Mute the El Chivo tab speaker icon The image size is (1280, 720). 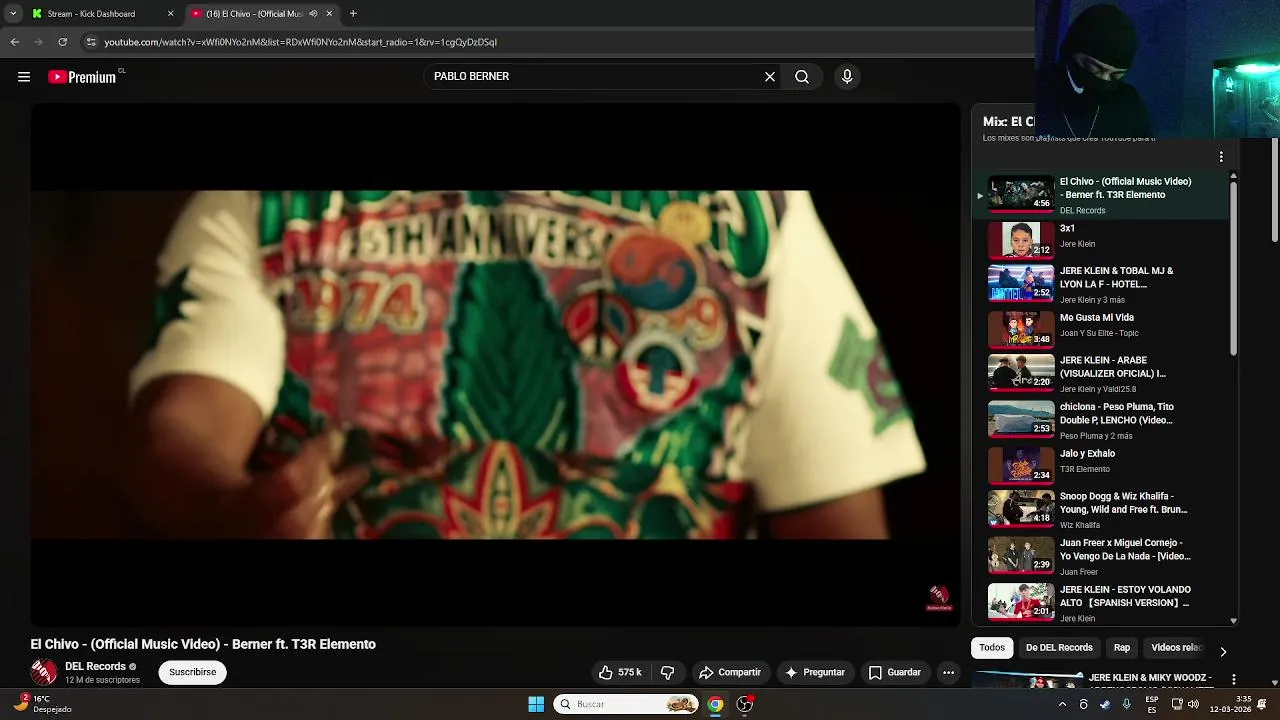coord(313,14)
